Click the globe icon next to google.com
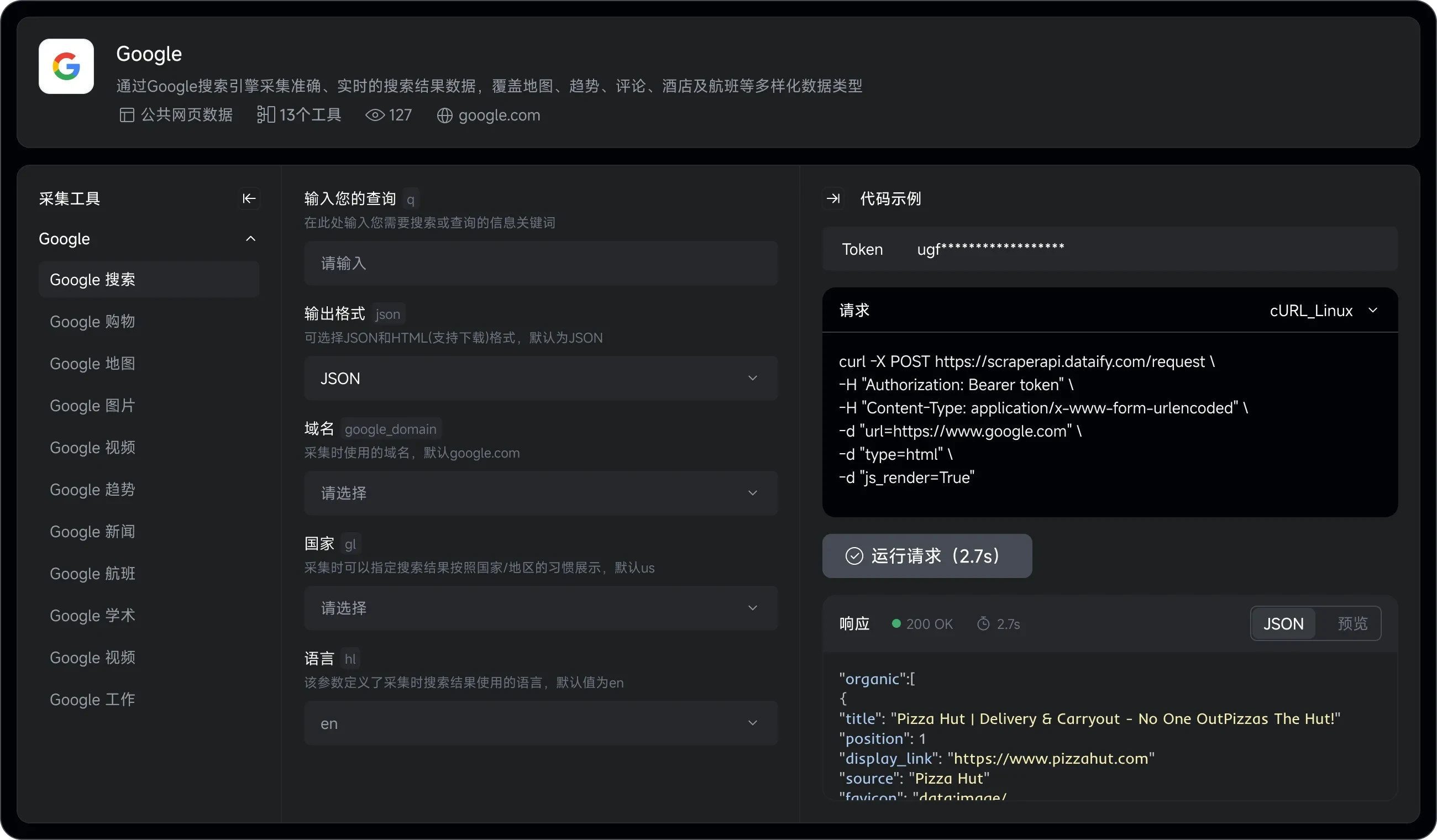Image resolution: width=1437 pixels, height=840 pixels. (445, 116)
